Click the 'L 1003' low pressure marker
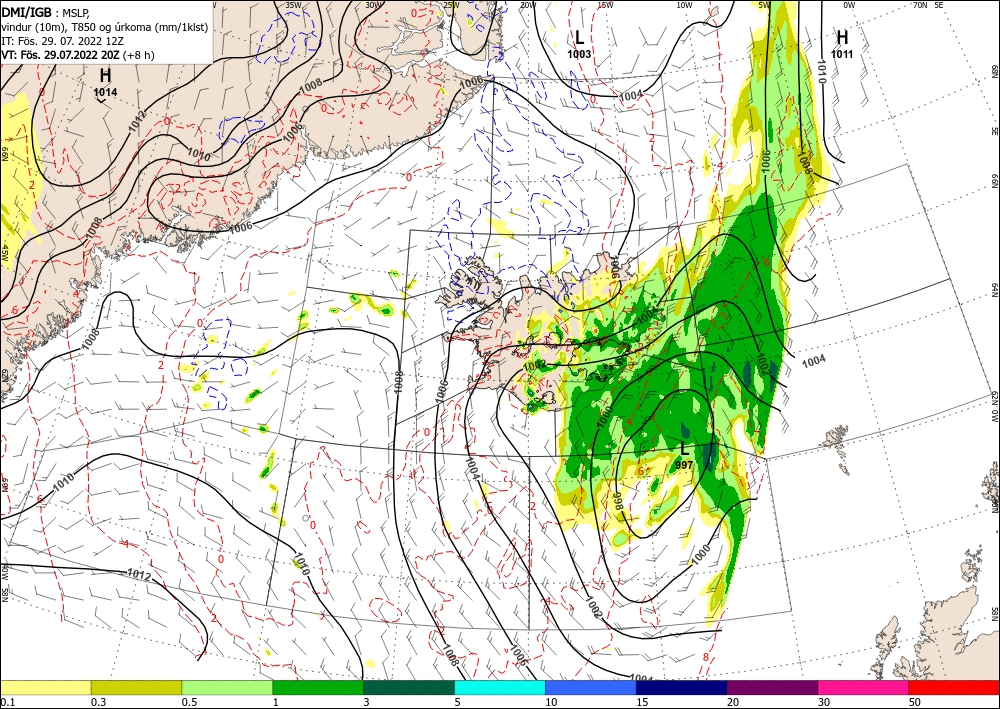The width and height of the screenshot is (1000, 709). click(x=579, y=45)
